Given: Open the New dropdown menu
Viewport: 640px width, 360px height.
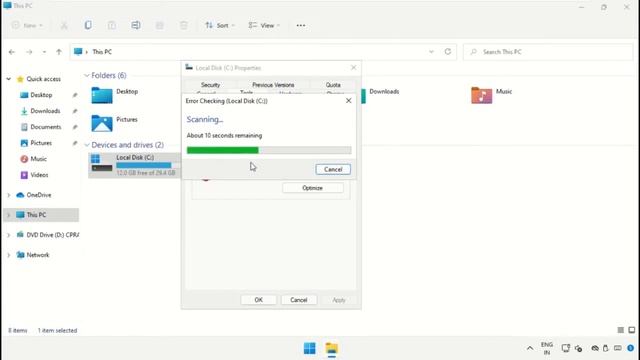Looking at the screenshot, I should pyautogui.click(x=27, y=25).
